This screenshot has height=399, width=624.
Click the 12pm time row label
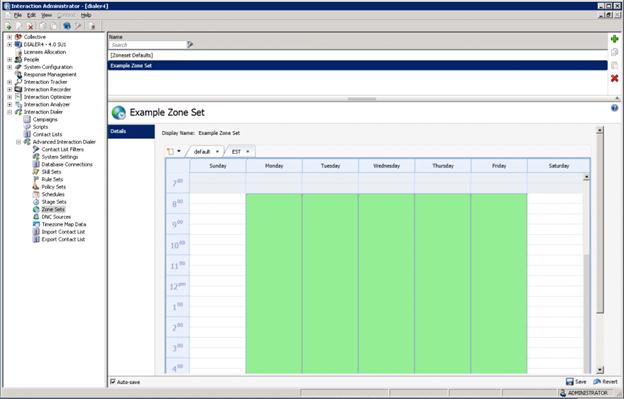(177, 286)
